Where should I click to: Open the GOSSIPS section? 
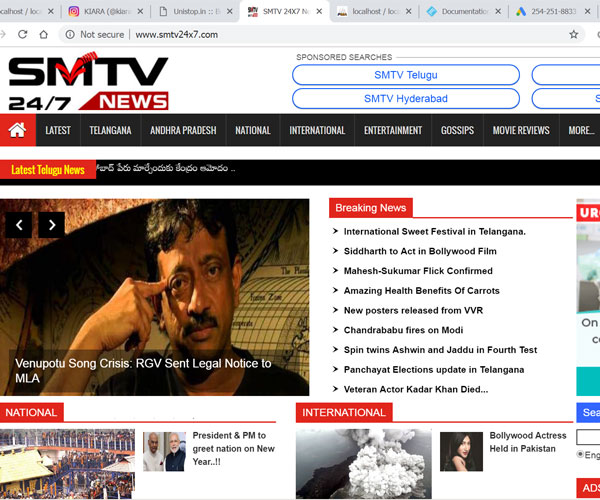click(x=457, y=130)
